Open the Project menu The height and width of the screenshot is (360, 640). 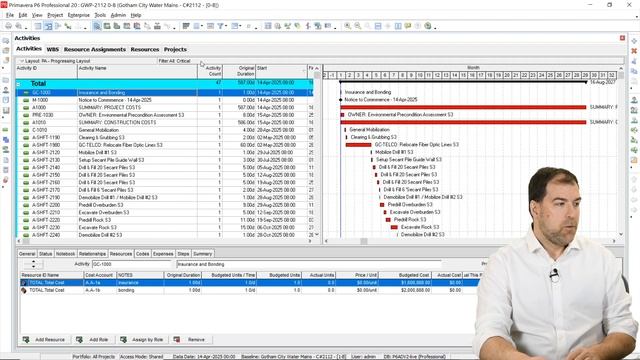click(55, 15)
